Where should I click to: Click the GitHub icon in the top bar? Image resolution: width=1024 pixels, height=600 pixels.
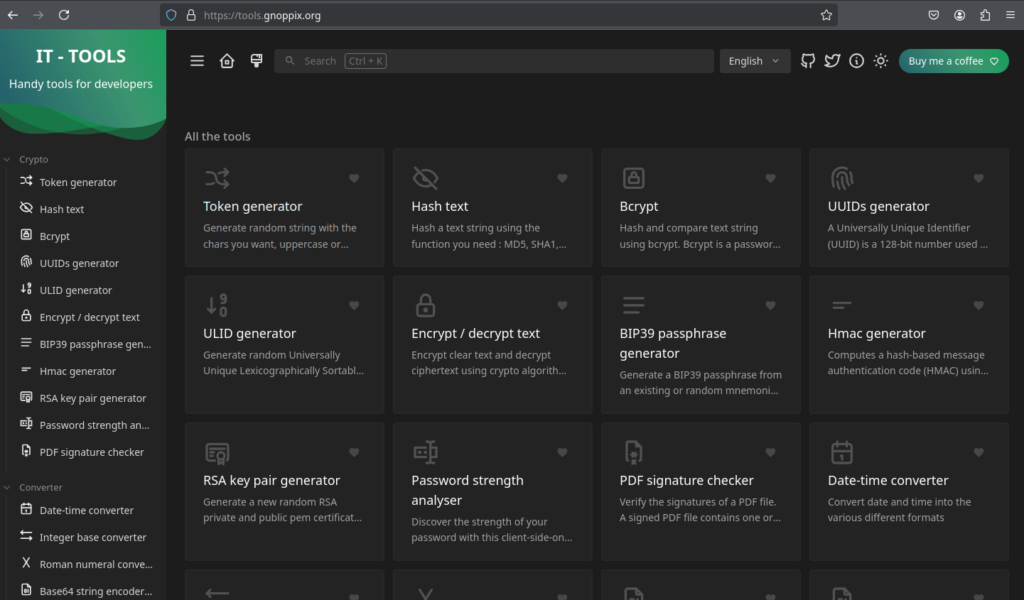click(x=808, y=60)
